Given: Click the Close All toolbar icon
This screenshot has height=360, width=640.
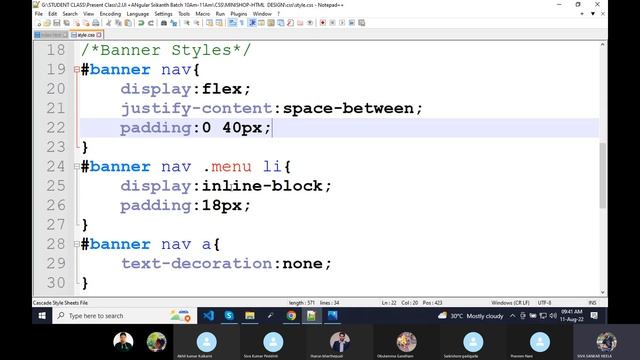Looking at the screenshot, I should [86, 23].
